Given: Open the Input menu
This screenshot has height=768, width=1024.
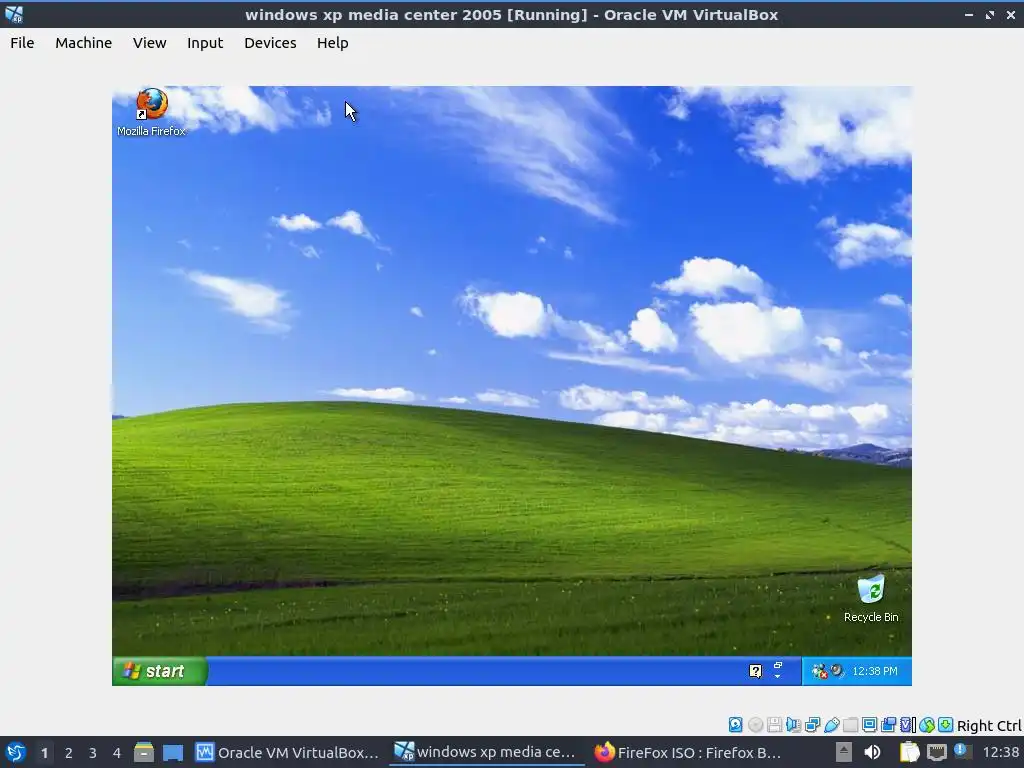Looking at the screenshot, I should [x=205, y=43].
